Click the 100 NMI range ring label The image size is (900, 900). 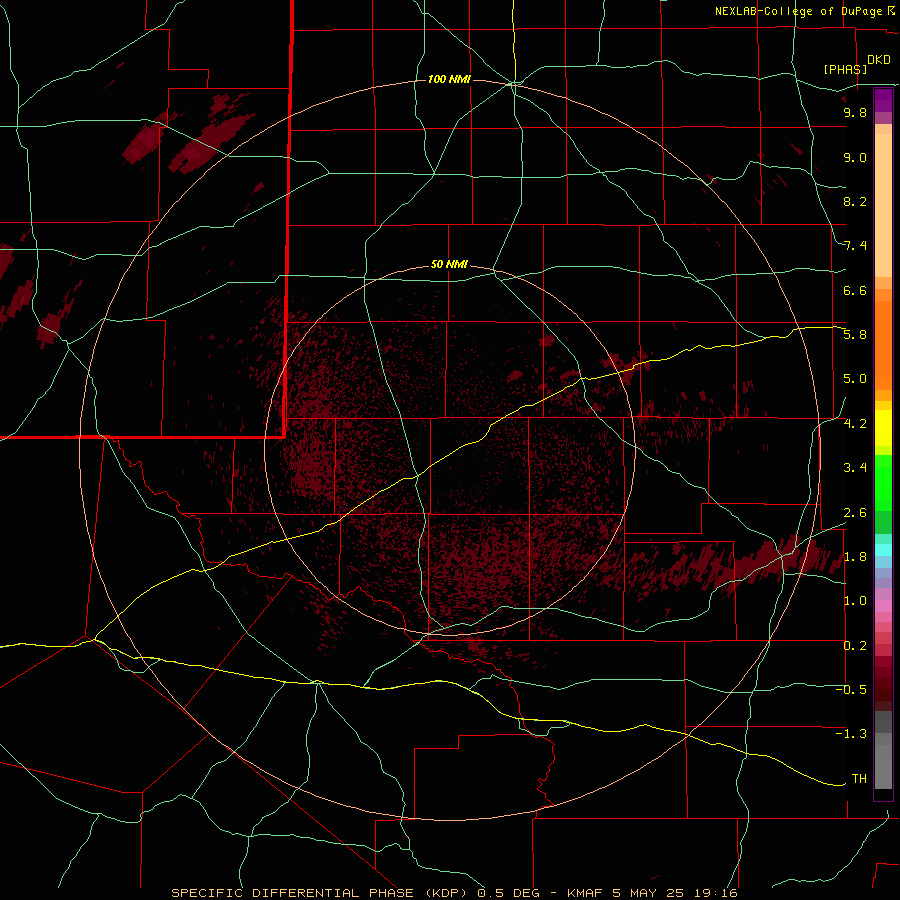(449, 79)
